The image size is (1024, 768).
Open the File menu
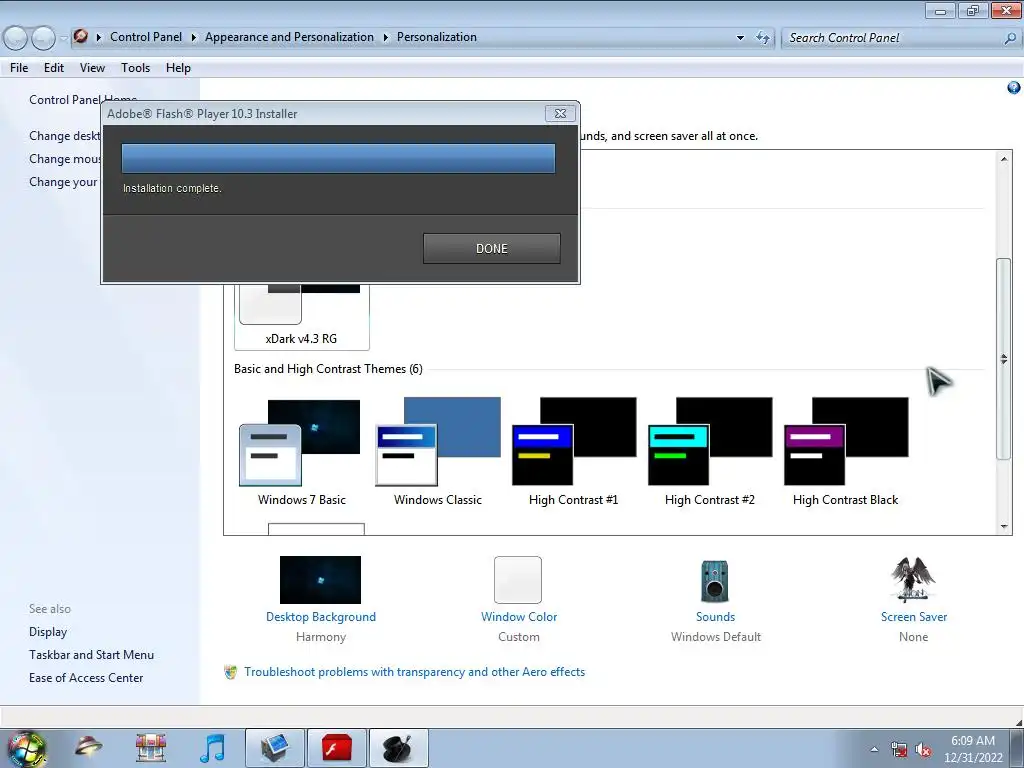(19, 68)
